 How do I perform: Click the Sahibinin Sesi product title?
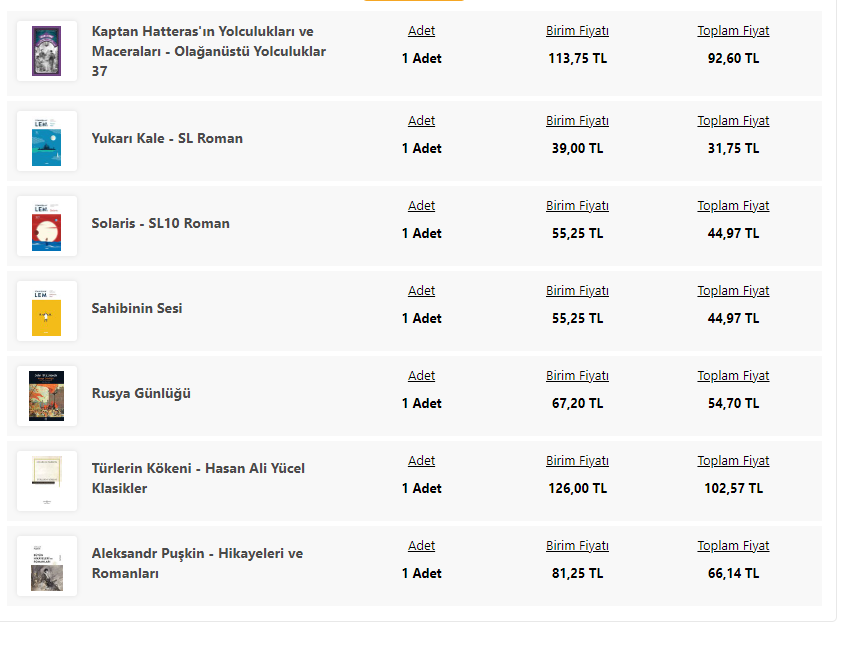point(137,308)
